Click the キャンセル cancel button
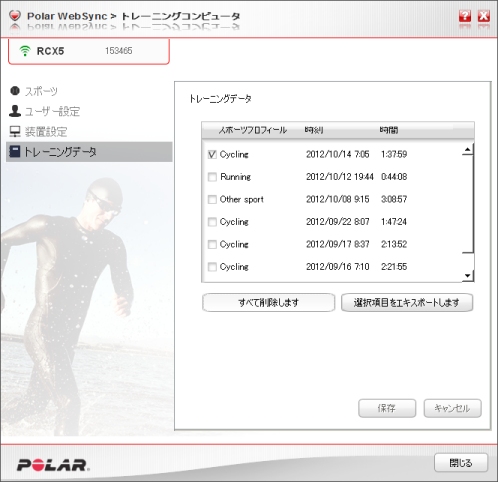This screenshot has height=482, width=498. 452,408
